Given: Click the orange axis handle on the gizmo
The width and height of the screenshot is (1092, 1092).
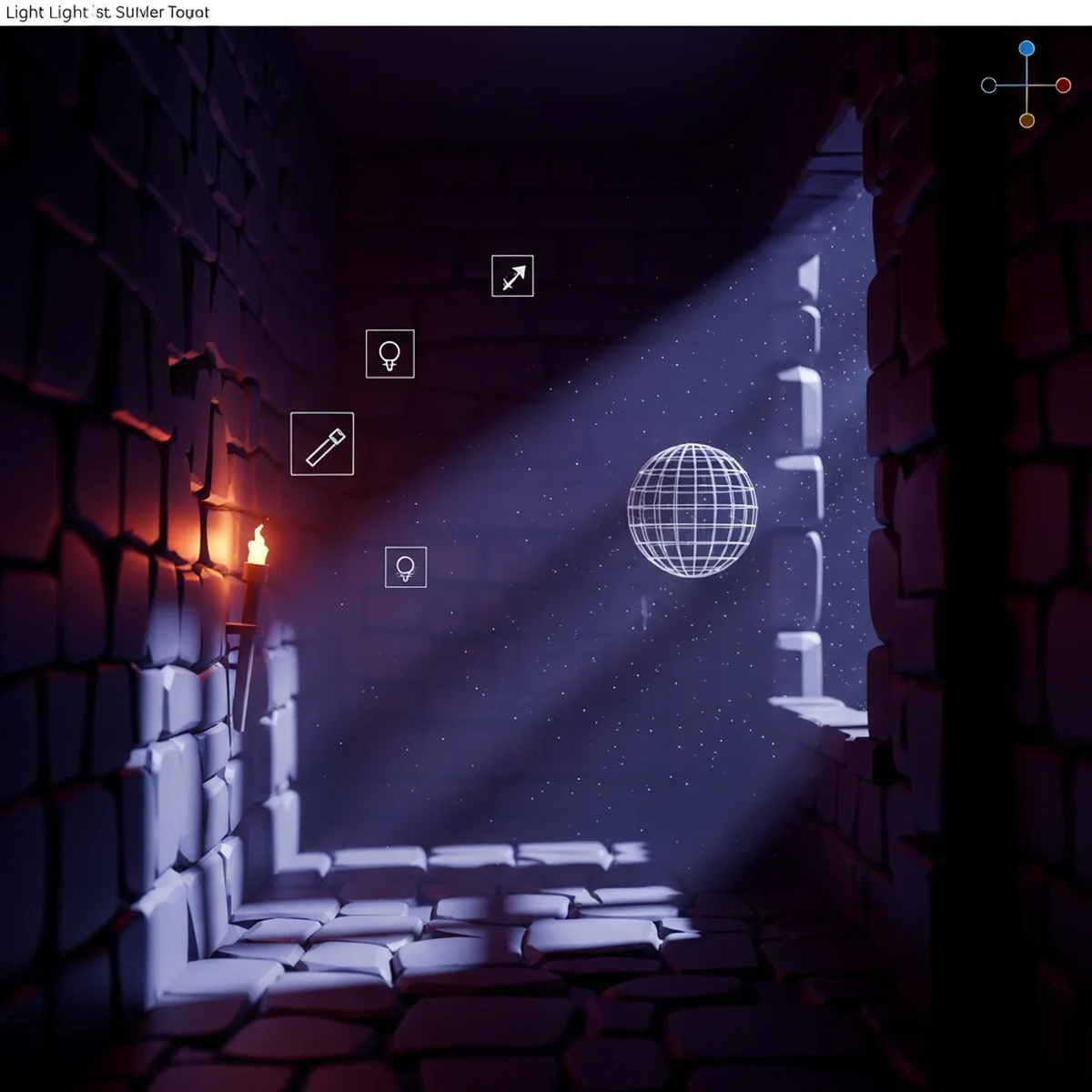Looking at the screenshot, I should pyautogui.click(x=1026, y=121).
